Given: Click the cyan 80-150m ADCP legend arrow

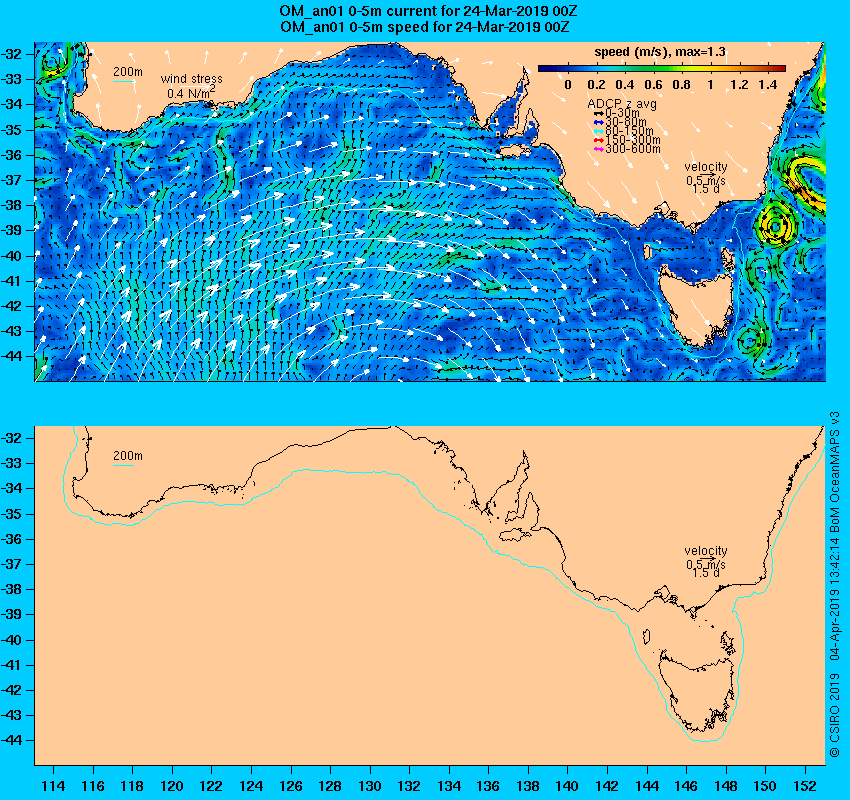Looking at the screenshot, I should click(x=598, y=131).
